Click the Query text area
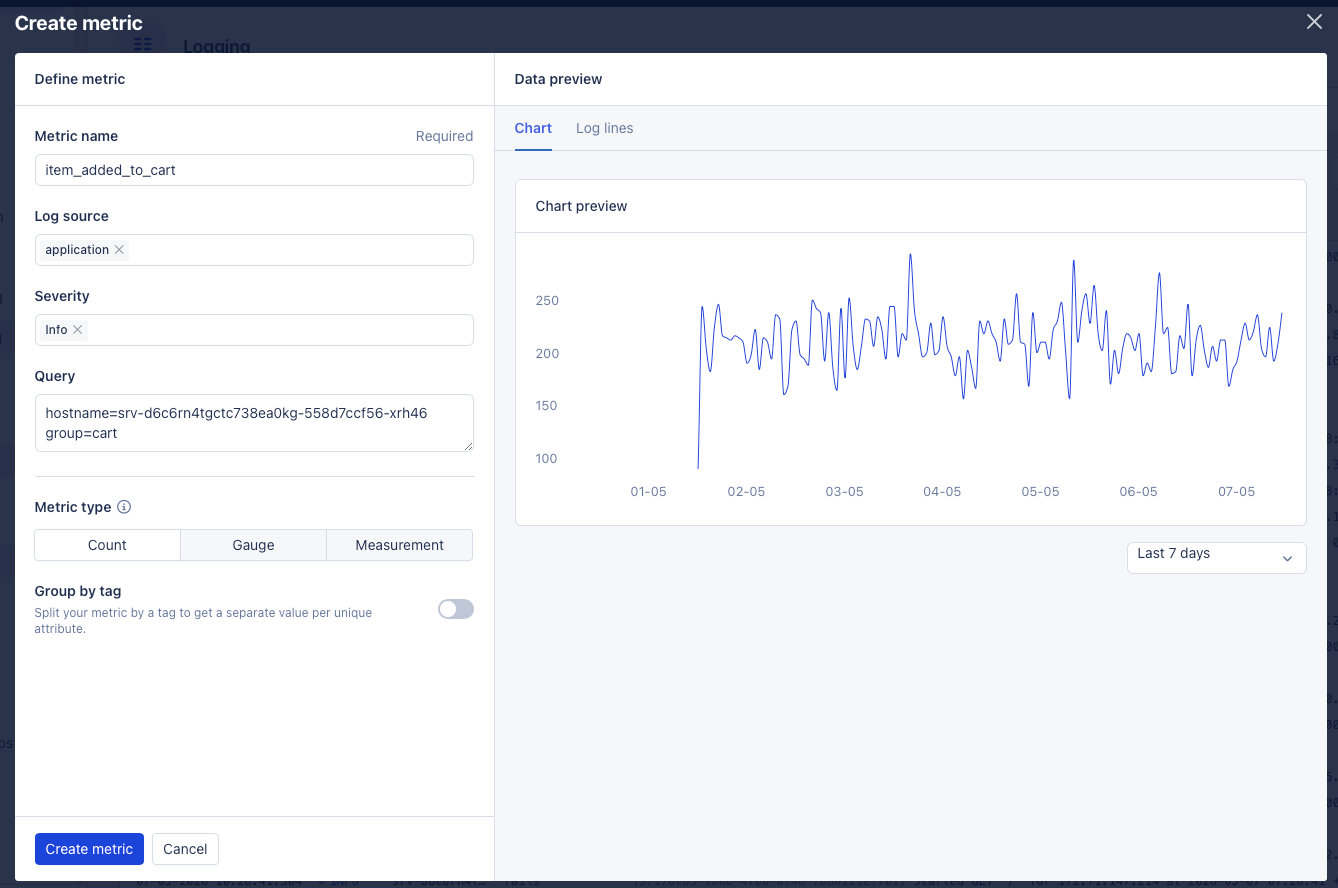Screen dimensions: 1338x888 pos(254,423)
